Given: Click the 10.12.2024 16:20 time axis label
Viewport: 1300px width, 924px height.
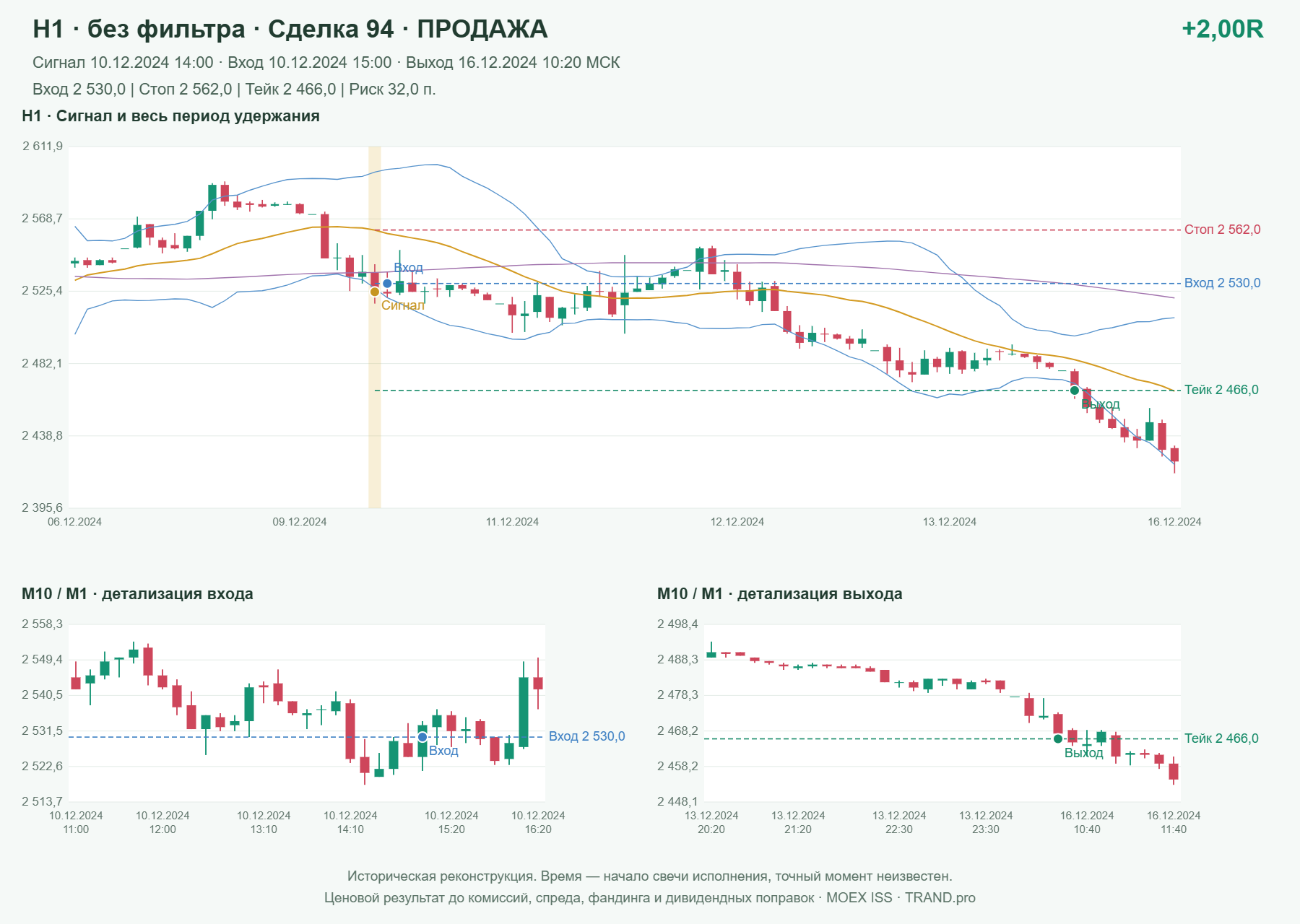Looking at the screenshot, I should 538,822.
